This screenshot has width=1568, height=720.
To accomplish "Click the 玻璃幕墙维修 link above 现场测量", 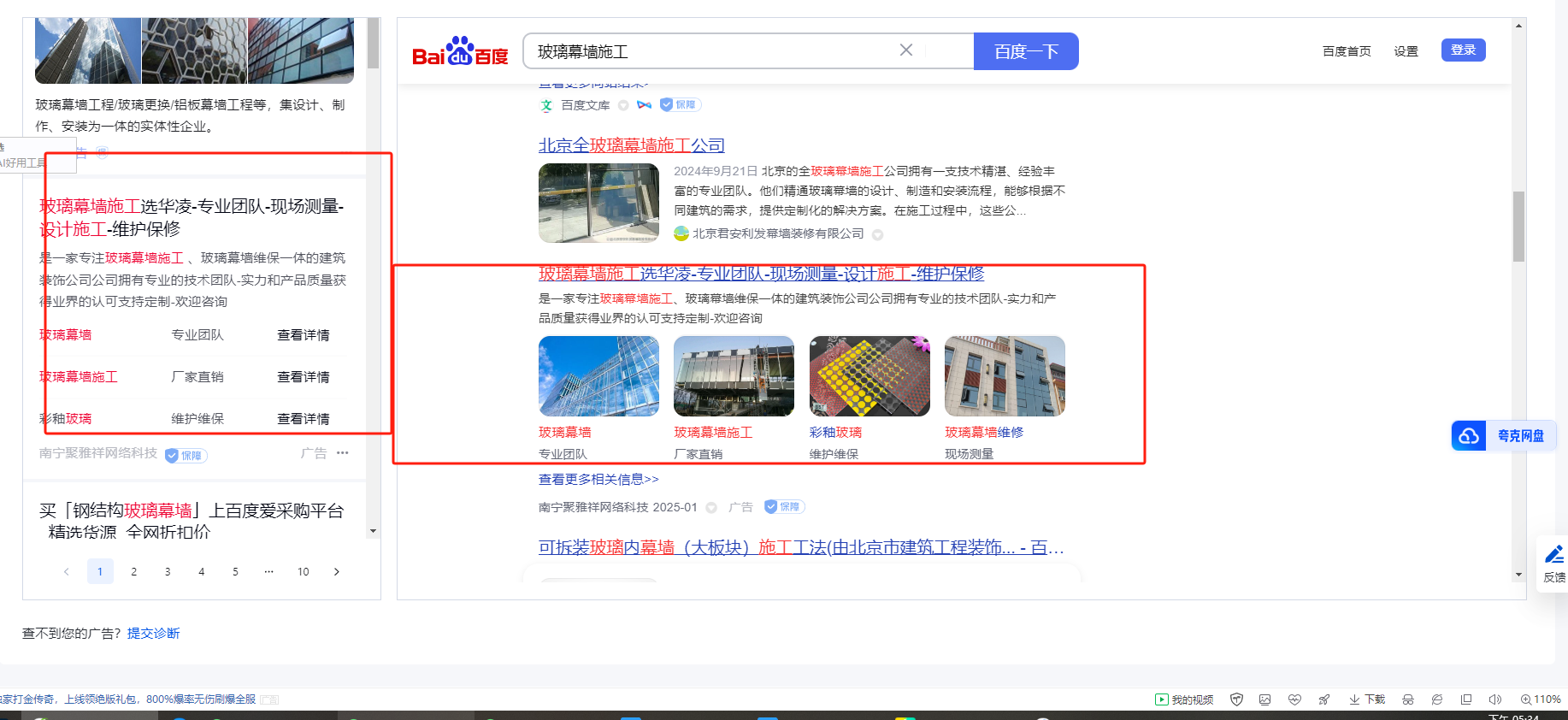I will coord(984,433).
